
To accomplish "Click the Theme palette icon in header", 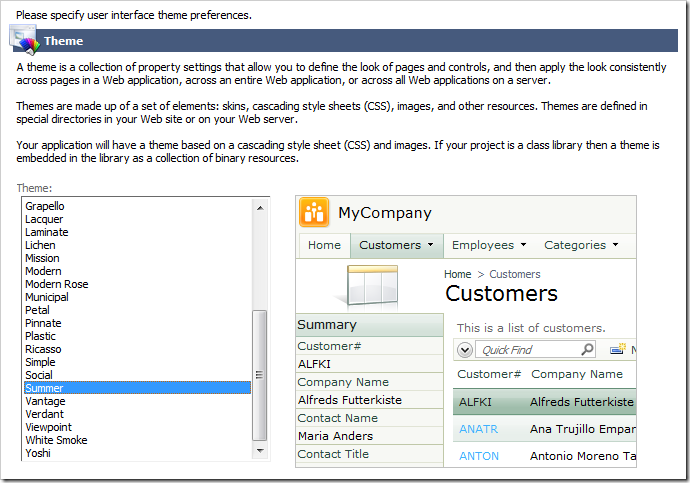I will pyautogui.click(x=23, y=40).
